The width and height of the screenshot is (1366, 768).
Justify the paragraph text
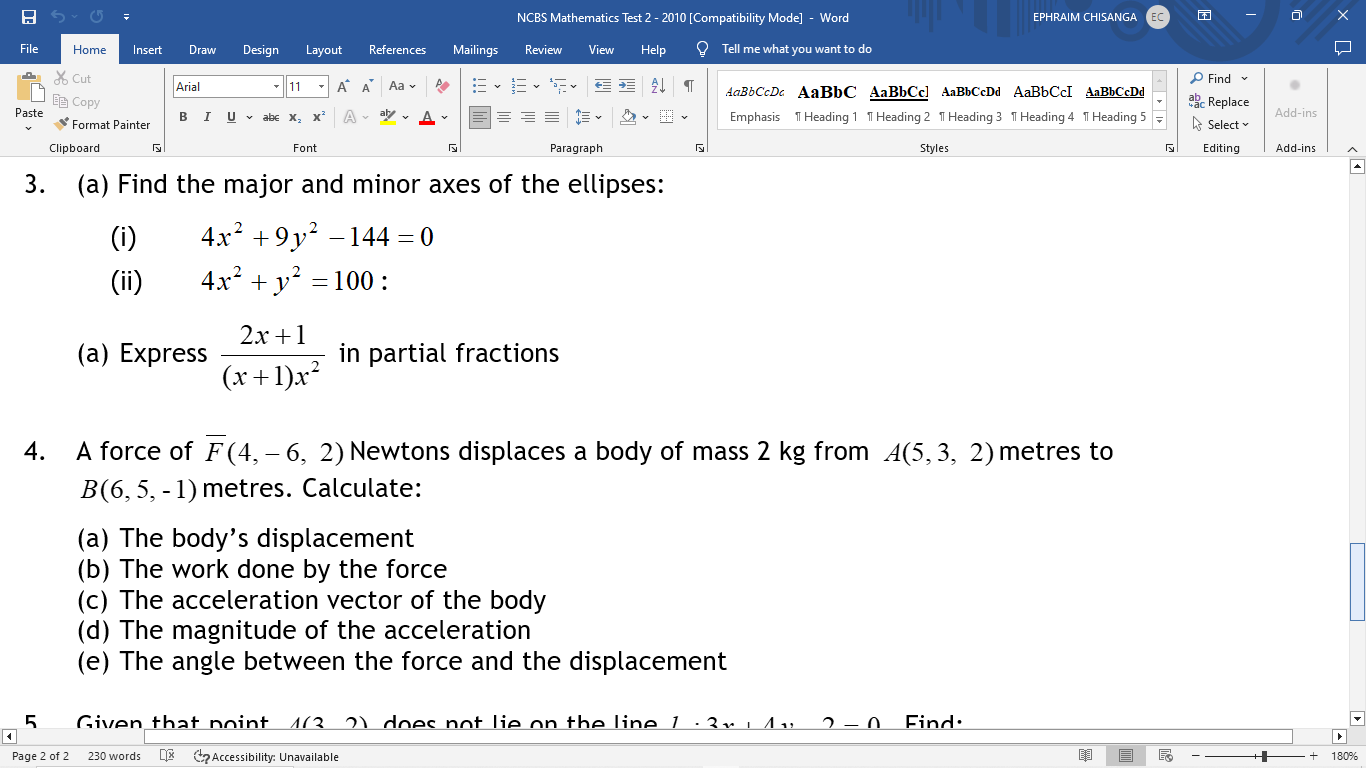(552, 117)
